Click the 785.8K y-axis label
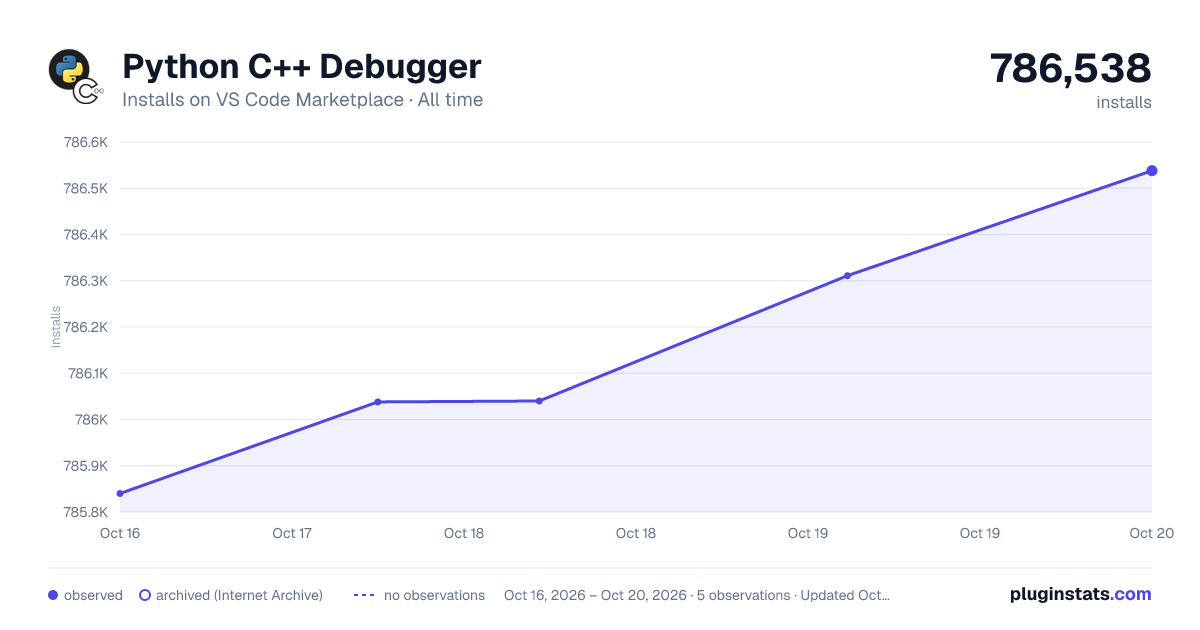 85,512
